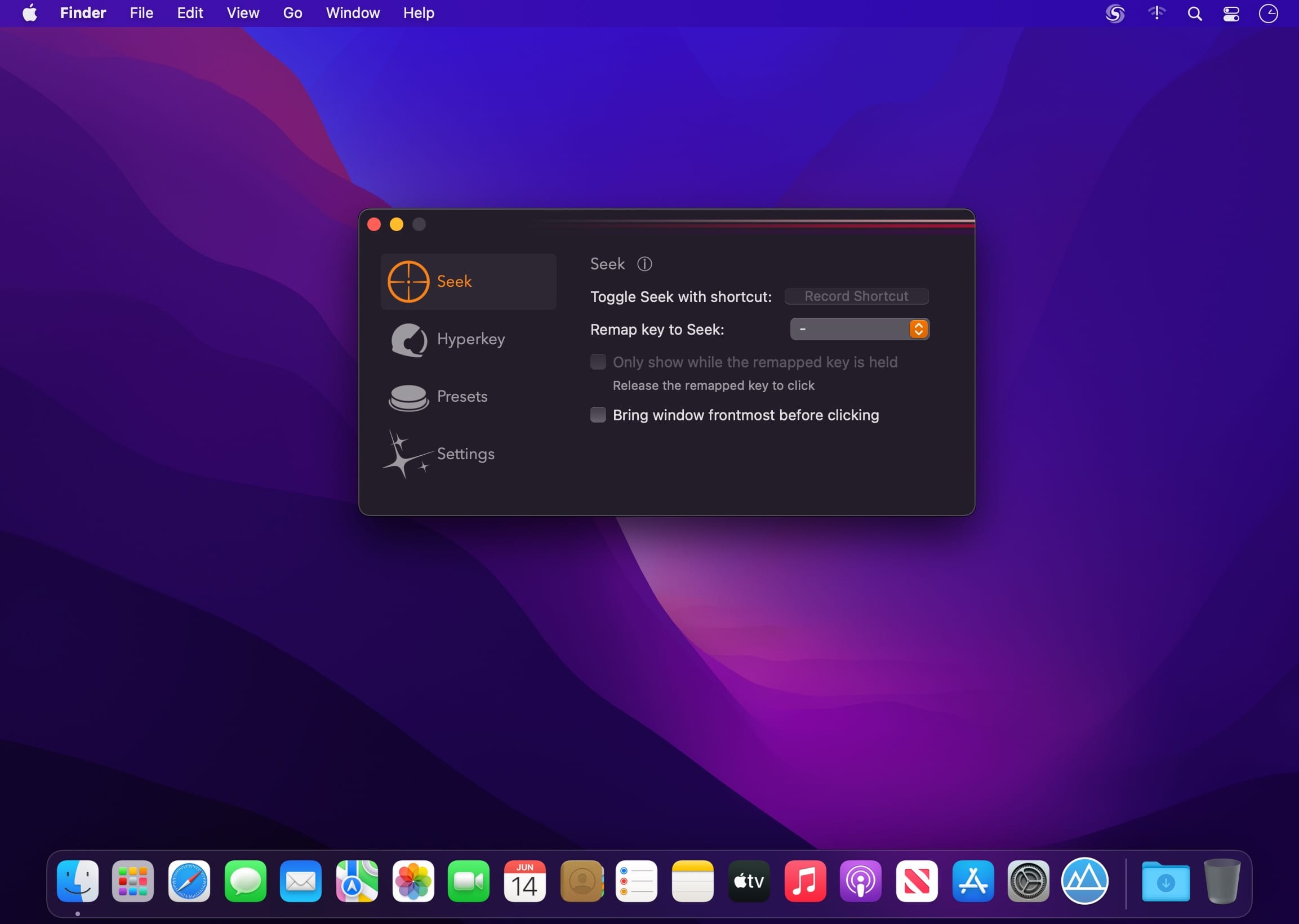Open the Window menu
1299x924 pixels.
pyautogui.click(x=353, y=13)
